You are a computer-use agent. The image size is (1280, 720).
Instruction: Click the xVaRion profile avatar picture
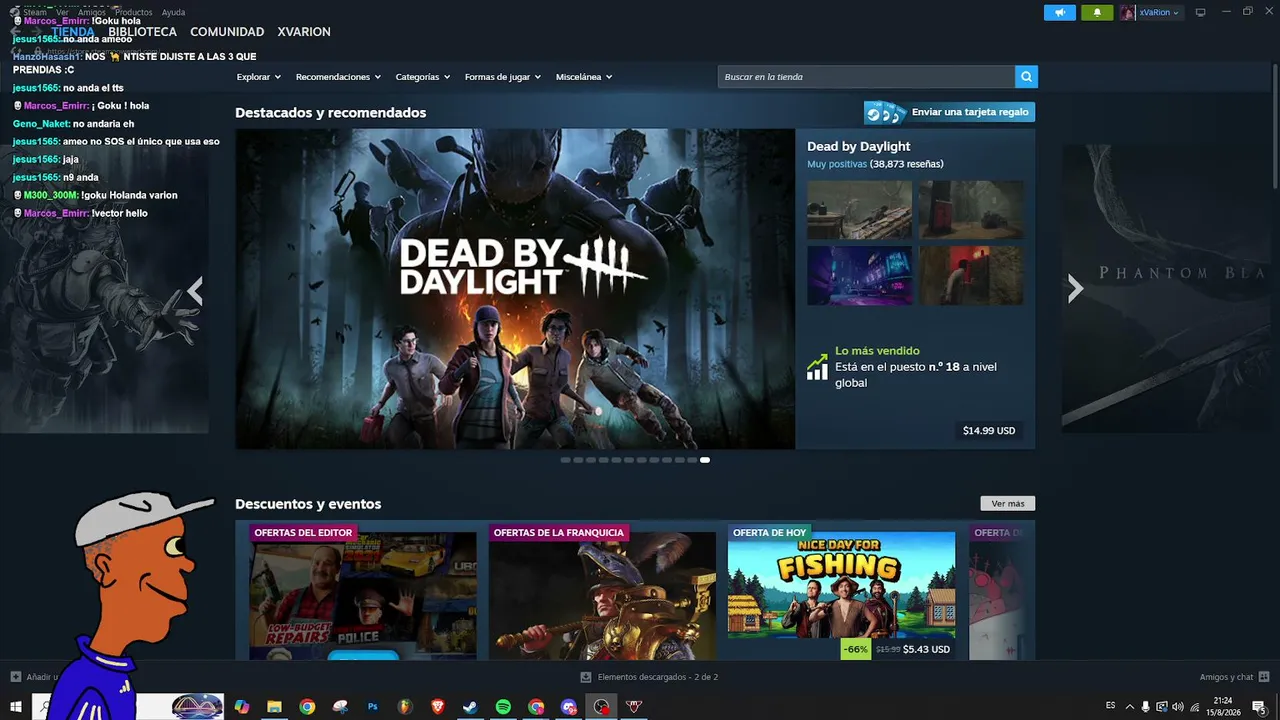[x=1127, y=13]
